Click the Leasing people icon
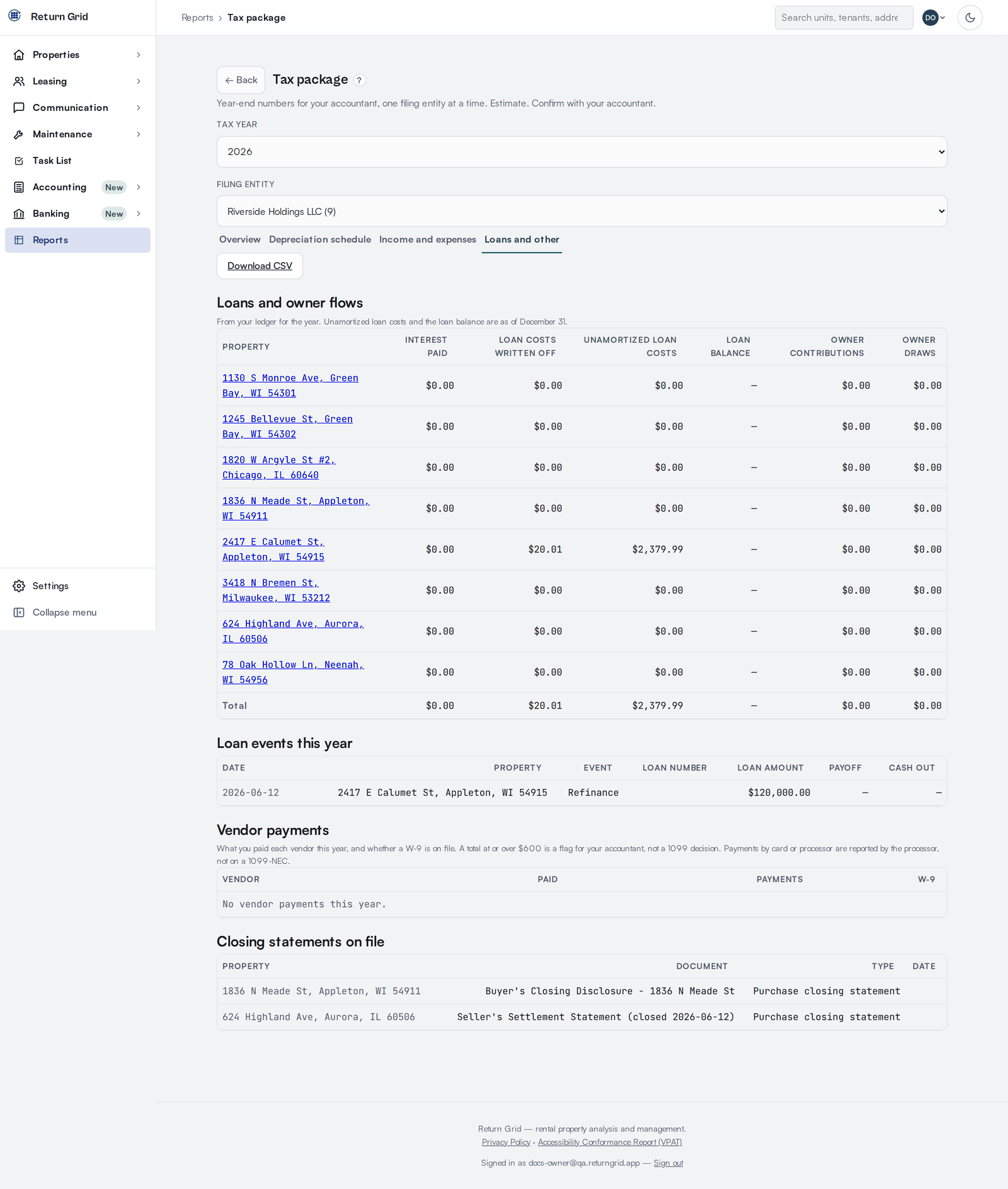The height and width of the screenshot is (1189, 1008). [19, 81]
